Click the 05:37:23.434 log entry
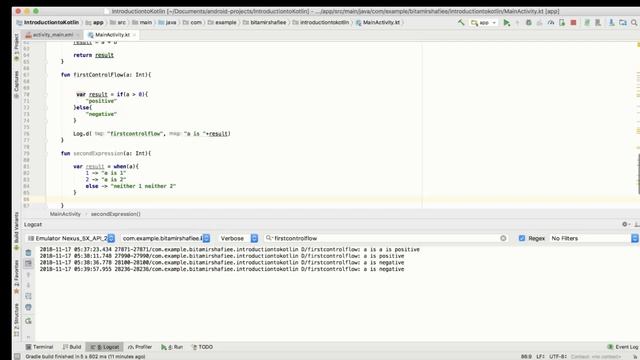Viewport: 640px width, 360px height. click(x=229, y=249)
